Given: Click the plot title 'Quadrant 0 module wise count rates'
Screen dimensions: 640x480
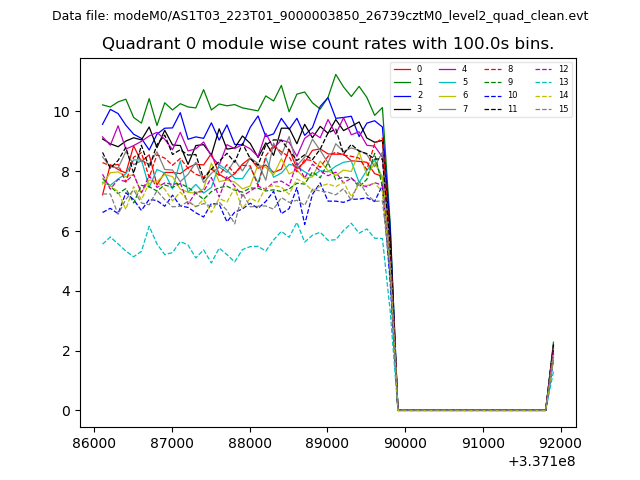Looking at the screenshot, I should [x=327, y=44].
